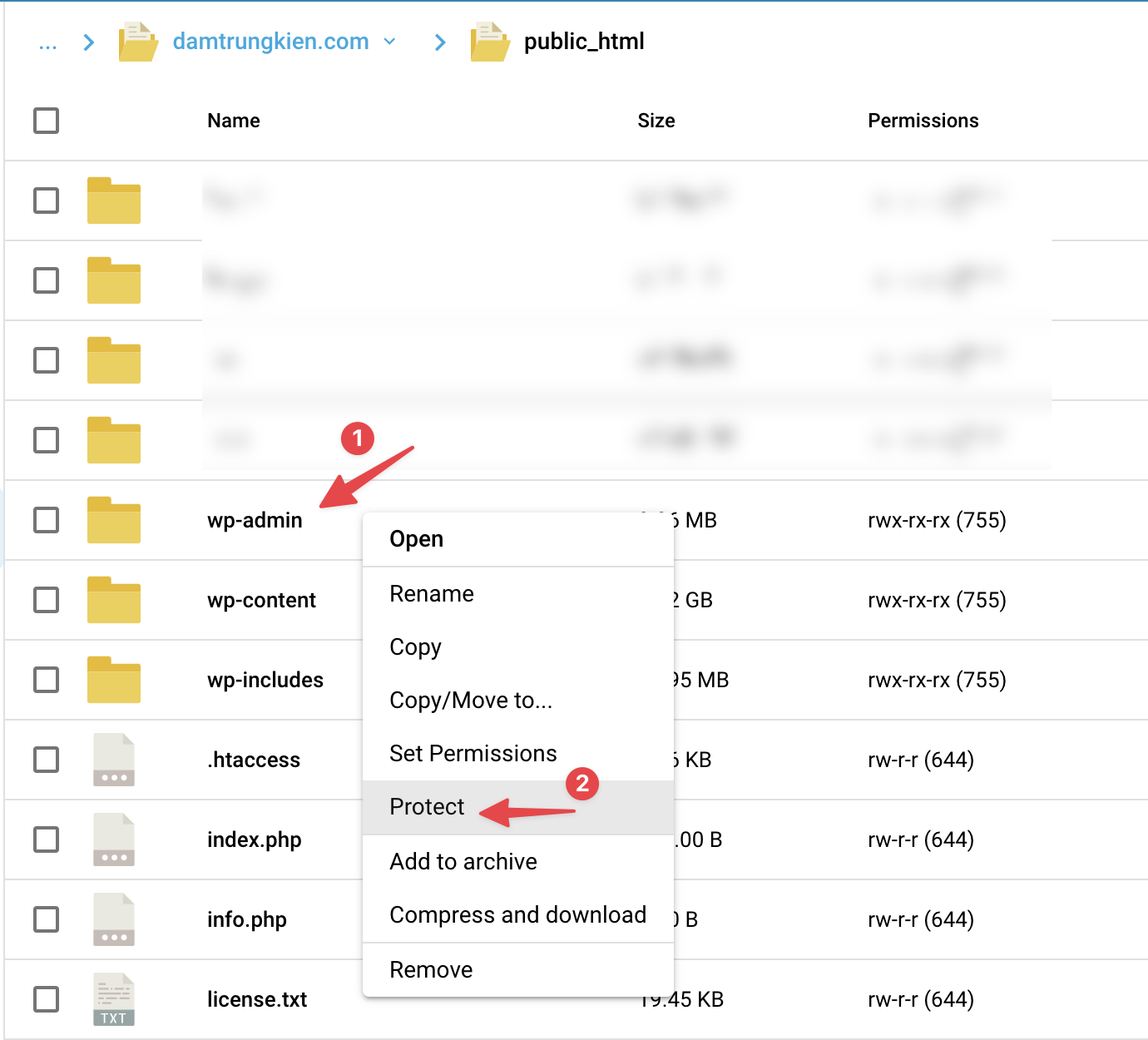Choose Open in the context menu
The image size is (1148, 1040).
518,539
